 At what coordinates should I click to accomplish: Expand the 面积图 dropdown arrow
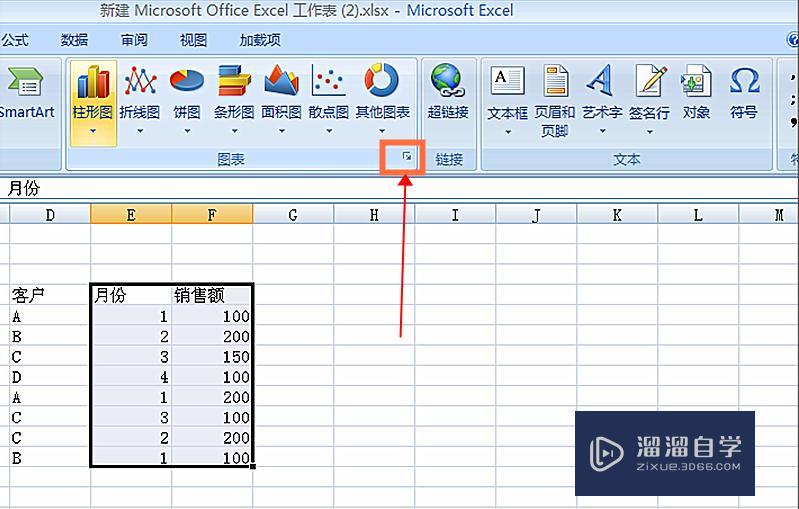282,131
